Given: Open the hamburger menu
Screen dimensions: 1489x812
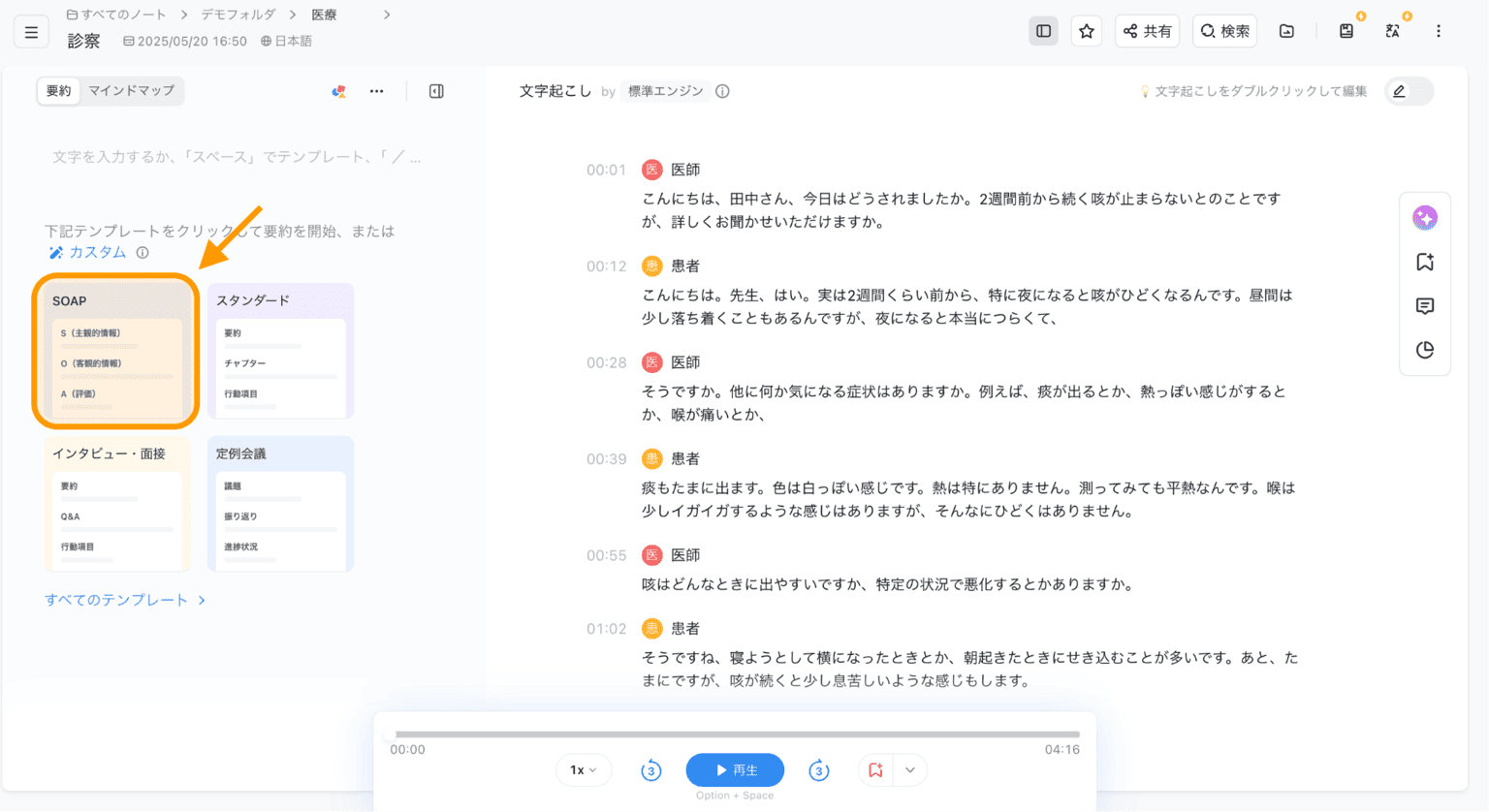Looking at the screenshot, I should pos(31,32).
